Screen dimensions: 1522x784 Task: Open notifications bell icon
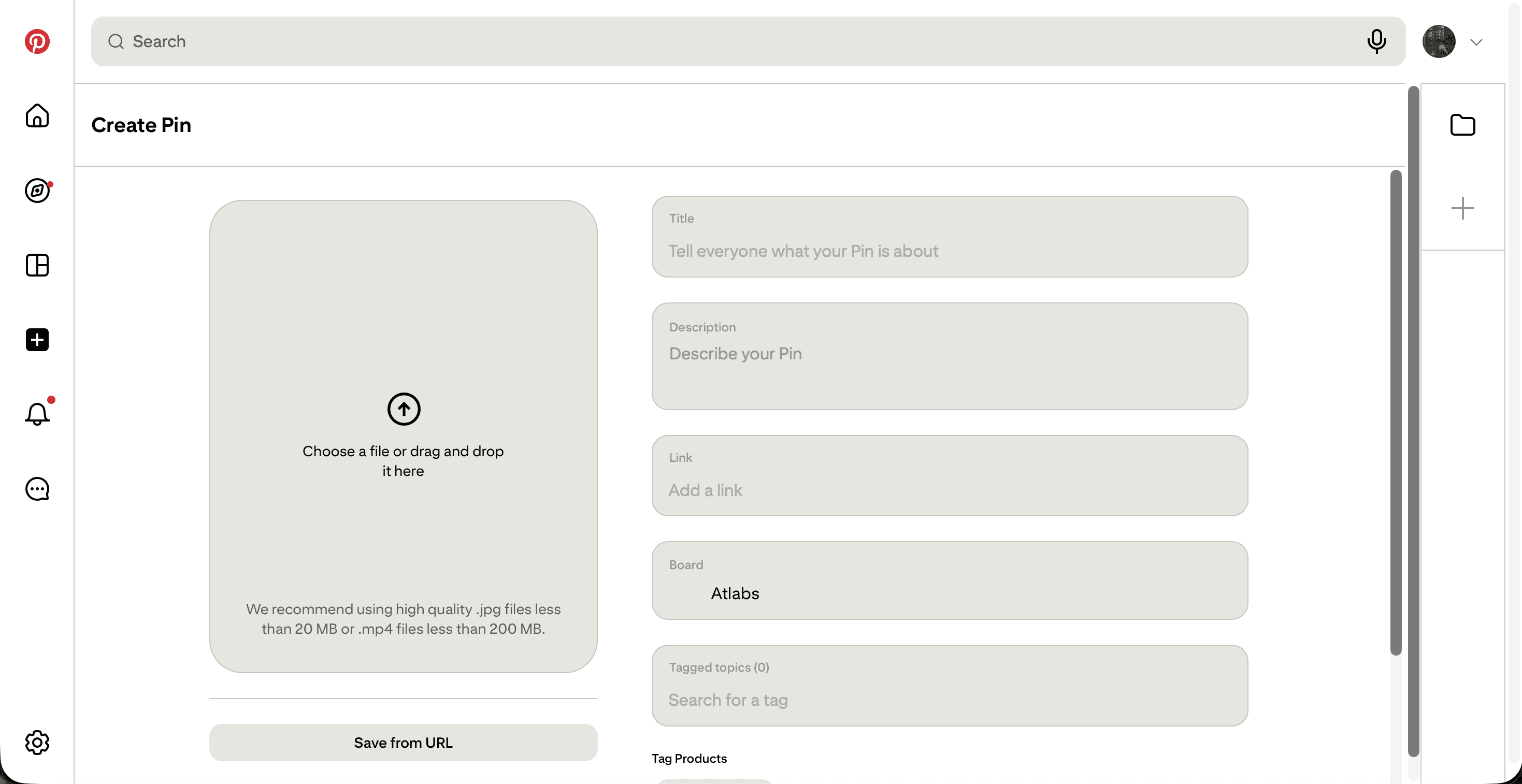click(37, 414)
